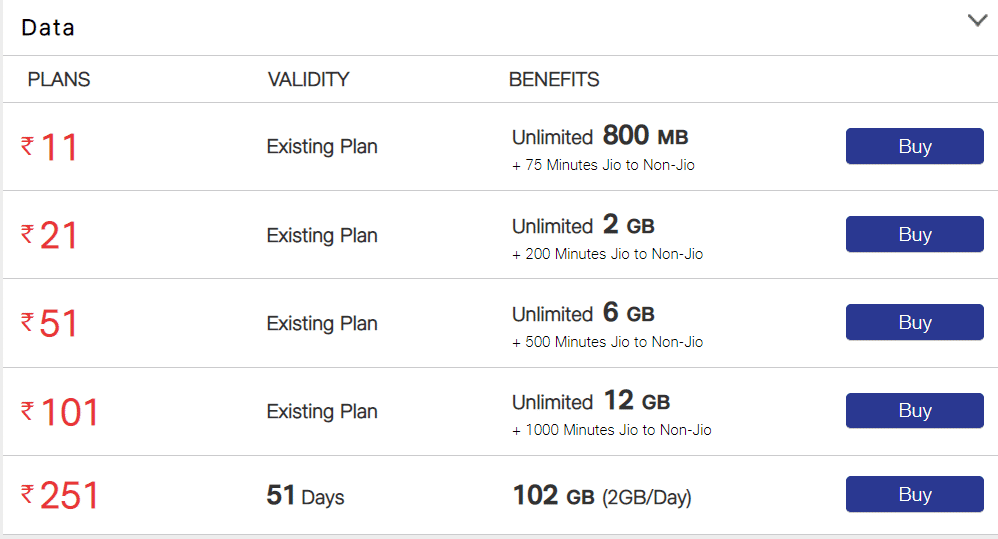Select the ₹11 plan price
The height and width of the screenshot is (539, 998).
50,148
